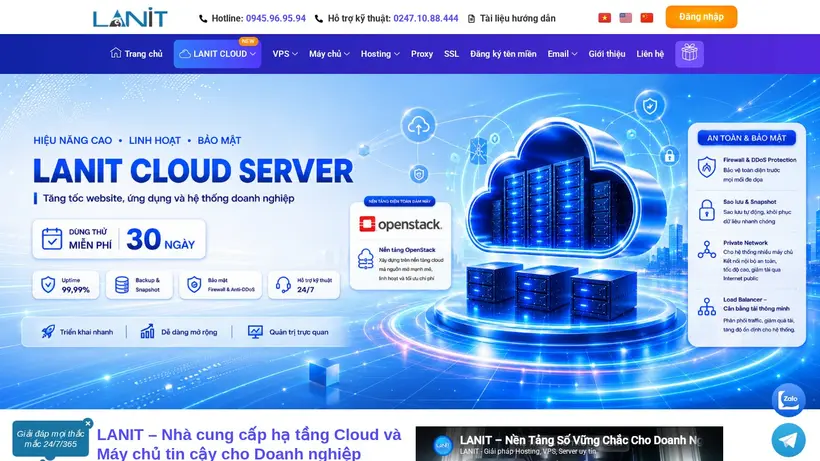Expand the VPS dropdown menu
The image size is (820, 461).
[285, 54]
